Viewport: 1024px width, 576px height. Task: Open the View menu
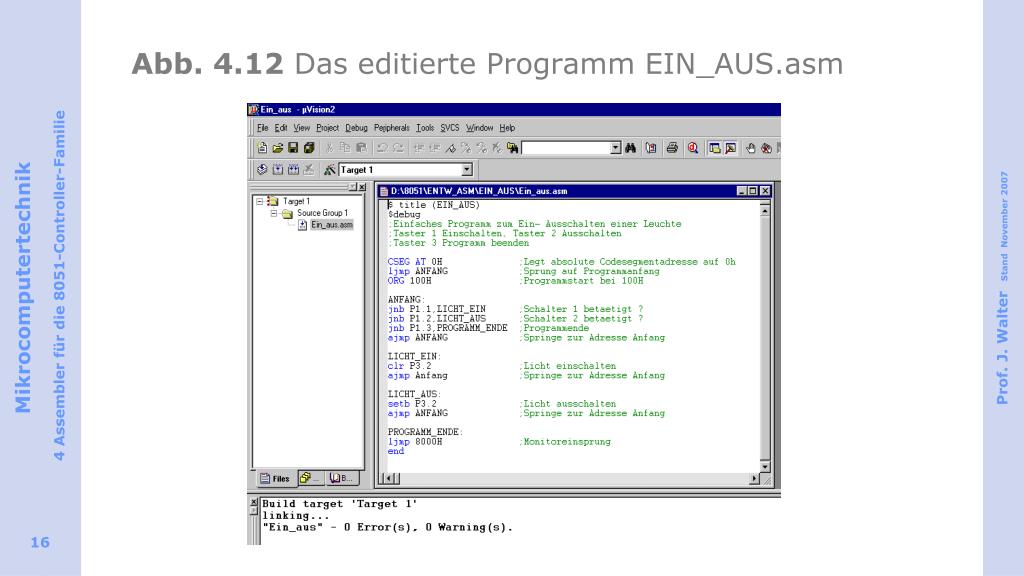(x=301, y=128)
